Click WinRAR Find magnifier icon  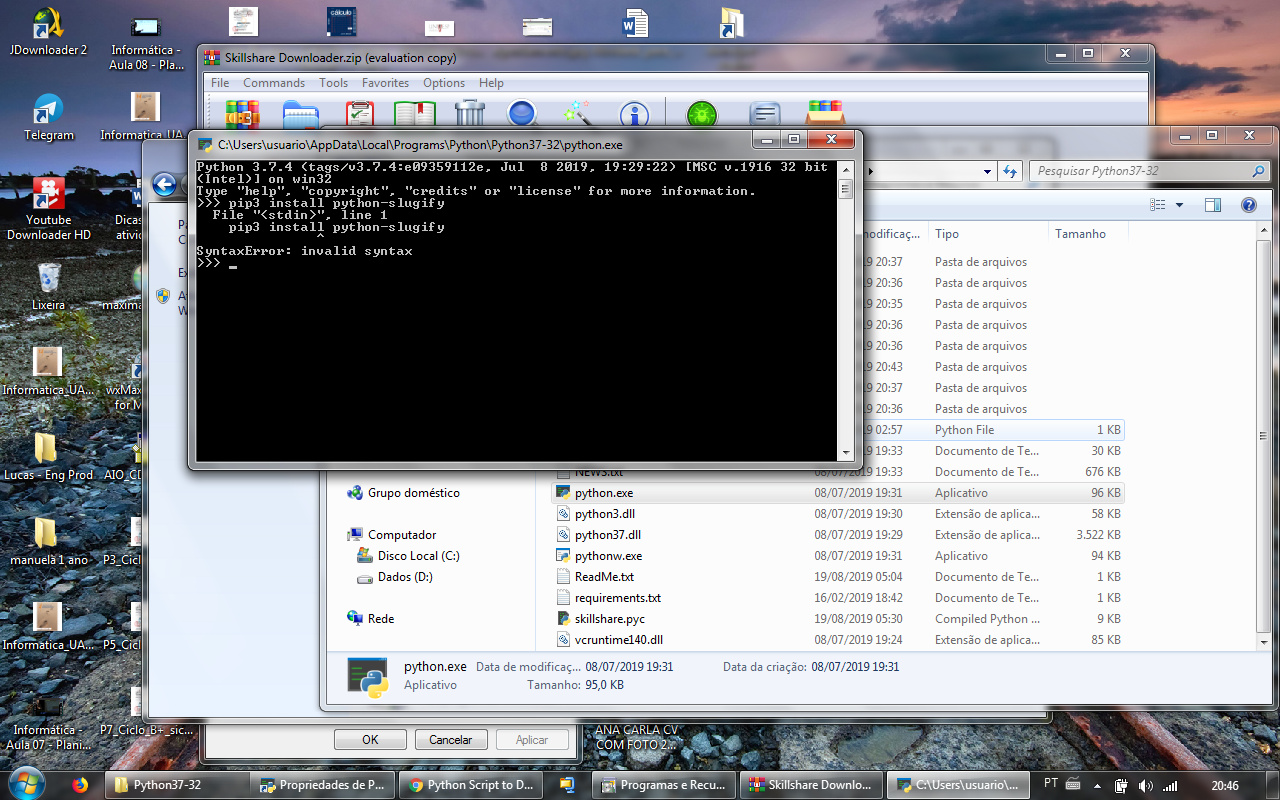522,113
